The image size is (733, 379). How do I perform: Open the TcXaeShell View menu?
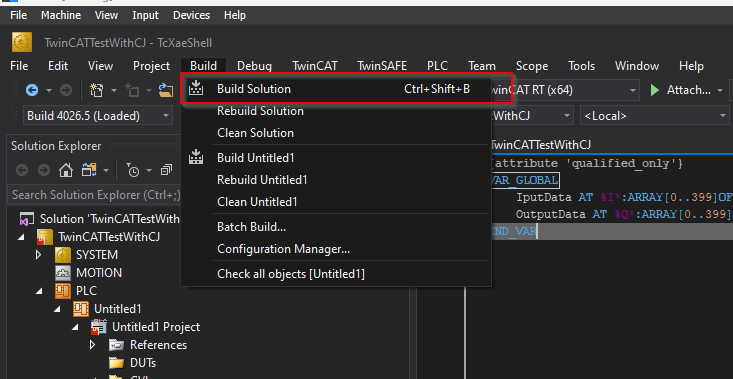[x=101, y=66]
